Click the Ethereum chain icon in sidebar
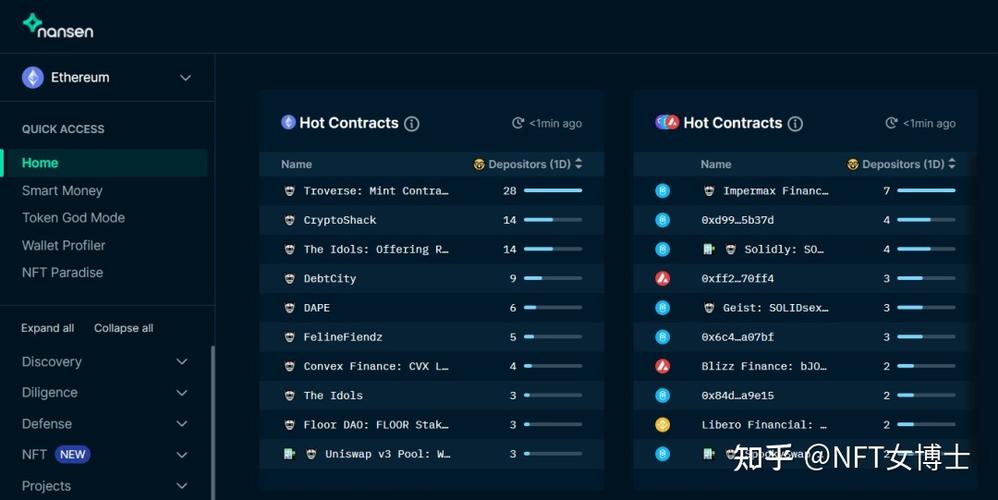 point(33,78)
